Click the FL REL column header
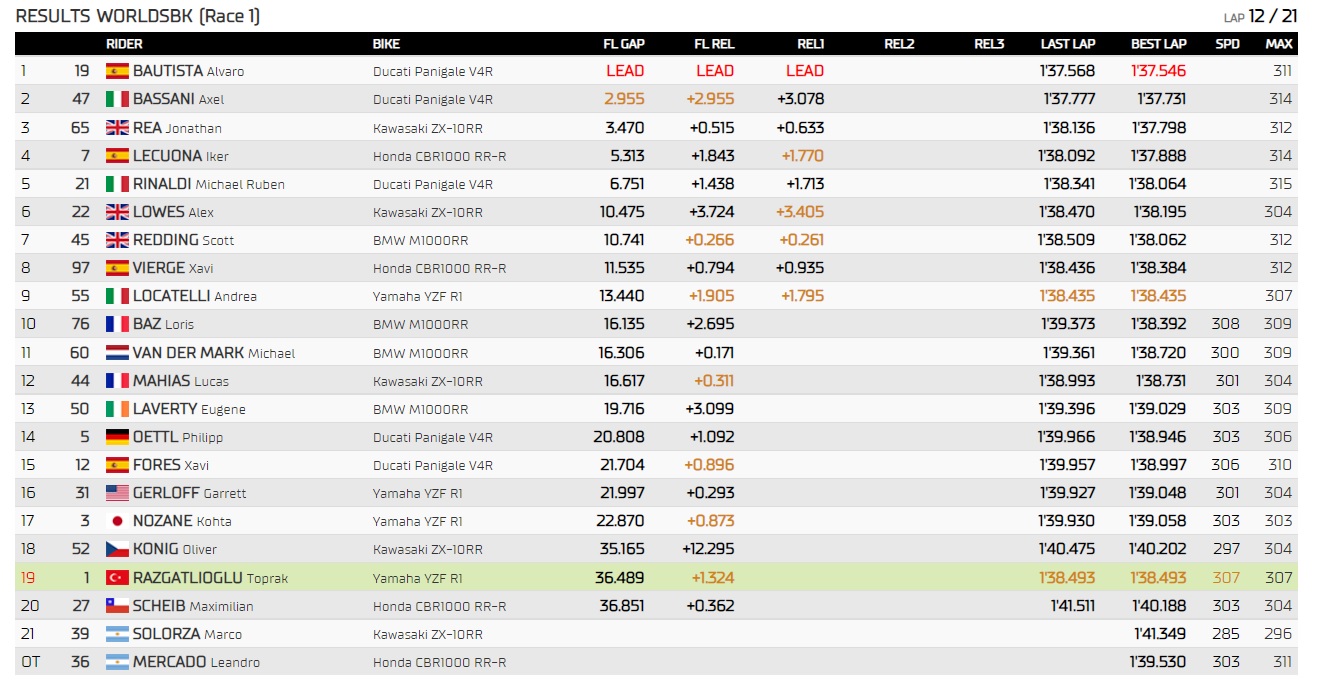 click(714, 44)
